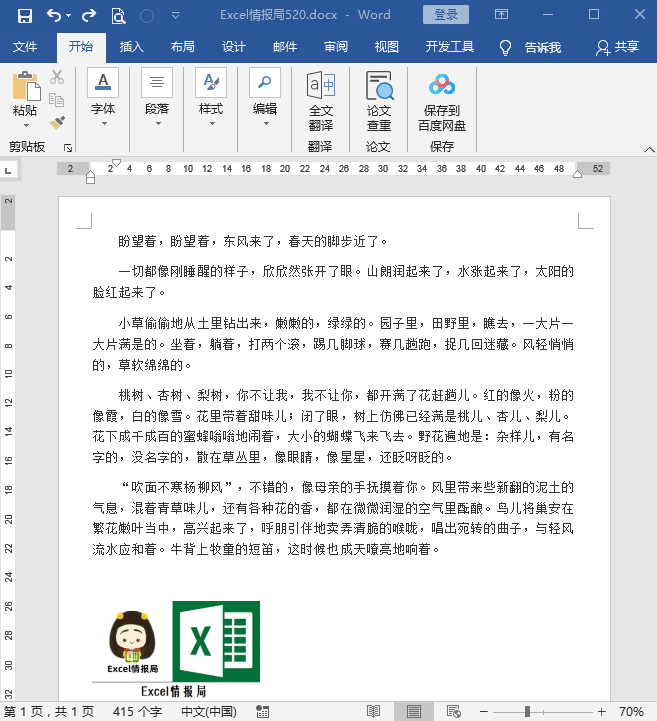
Task: Click the right indent ruler marker
Action: (577, 174)
